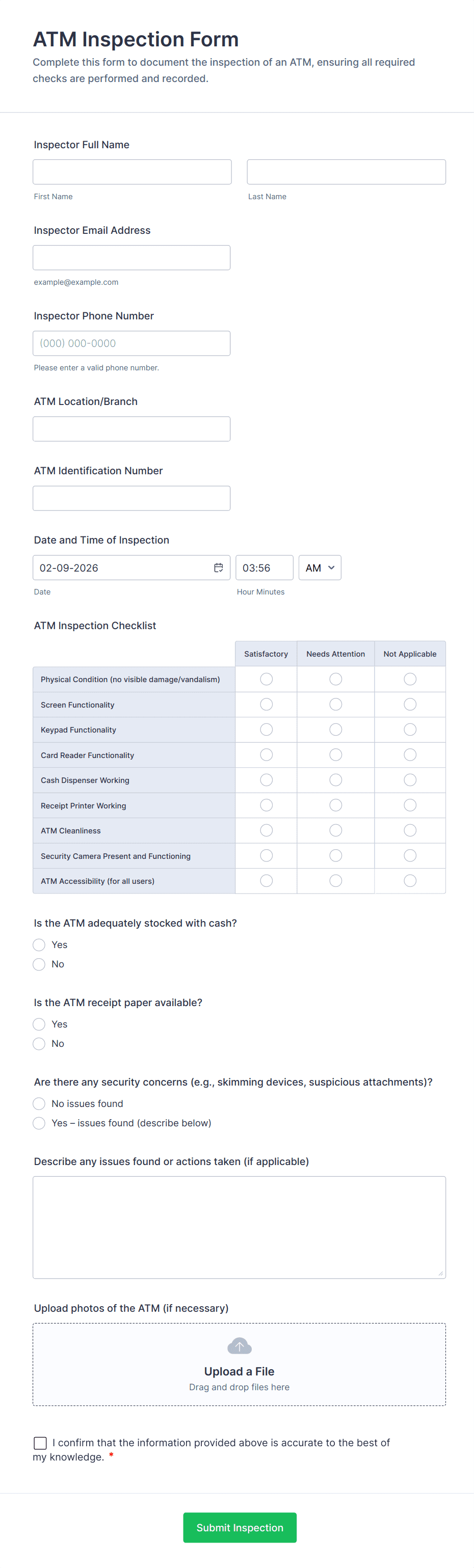Select Yes – issues found option
The height and width of the screenshot is (1568, 474).
pyautogui.click(x=39, y=1123)
